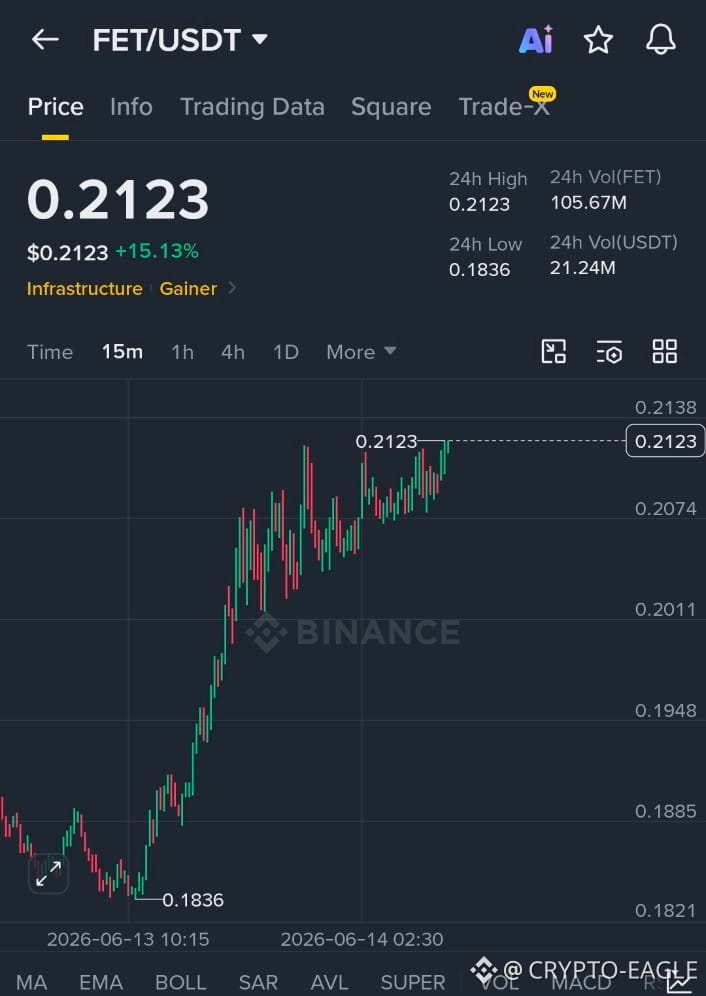Open the drawing tools icon
706x996 pixels.
point(553,351)
